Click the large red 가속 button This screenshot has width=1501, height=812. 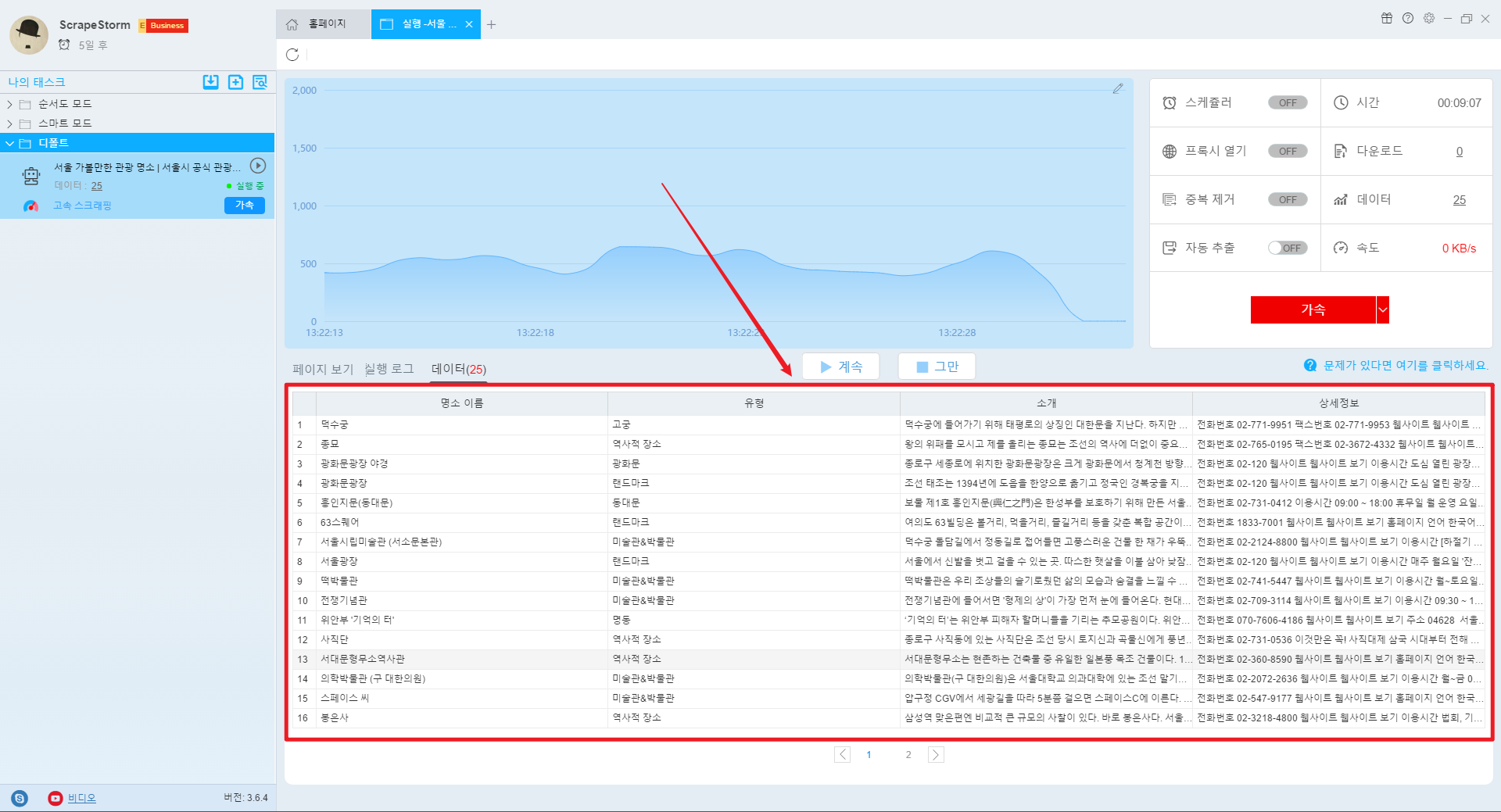1313,309
